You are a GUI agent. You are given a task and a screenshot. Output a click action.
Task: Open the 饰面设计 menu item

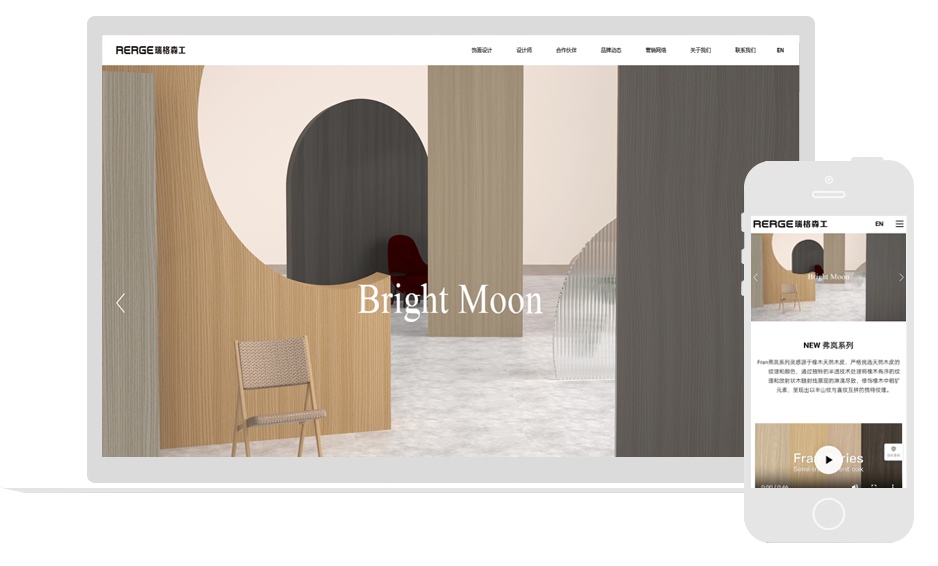tap(481, 50)
